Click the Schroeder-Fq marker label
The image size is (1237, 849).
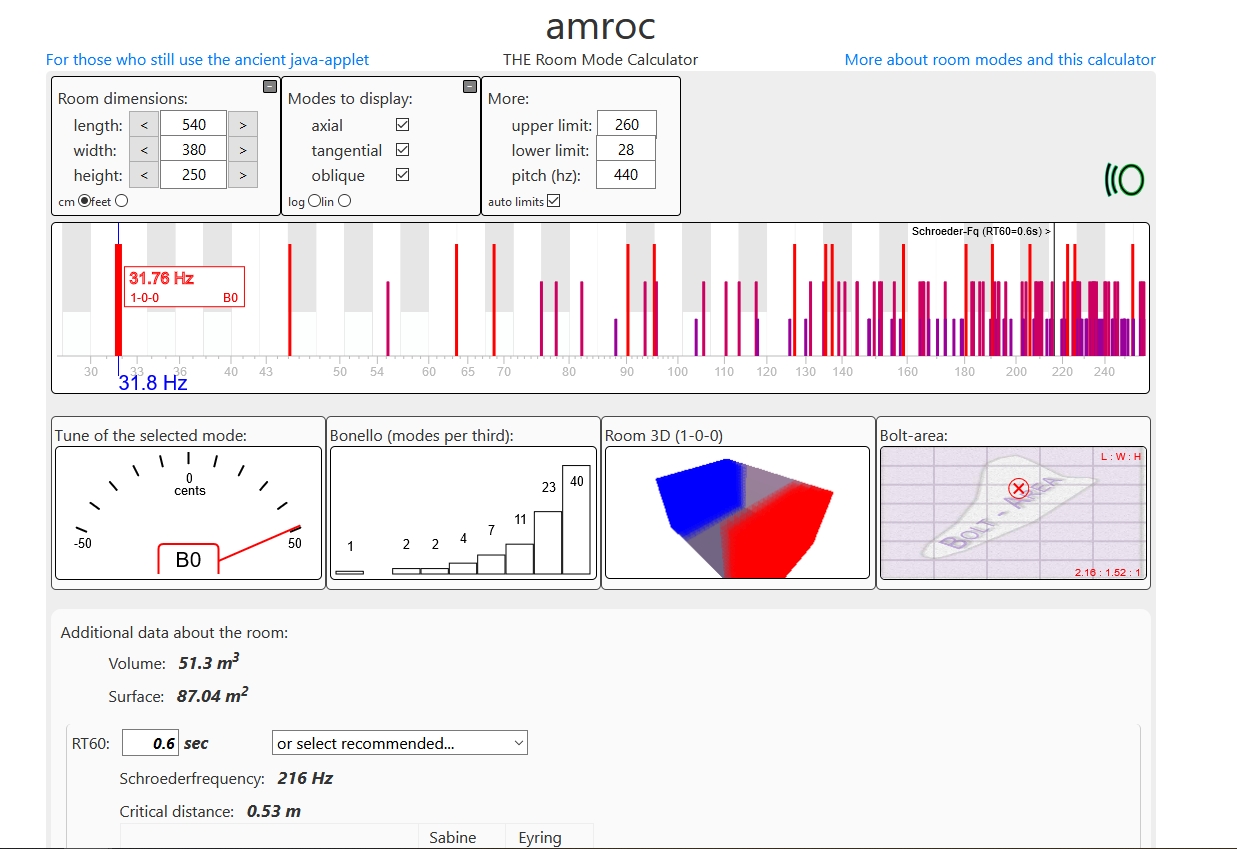pos(980,231)
